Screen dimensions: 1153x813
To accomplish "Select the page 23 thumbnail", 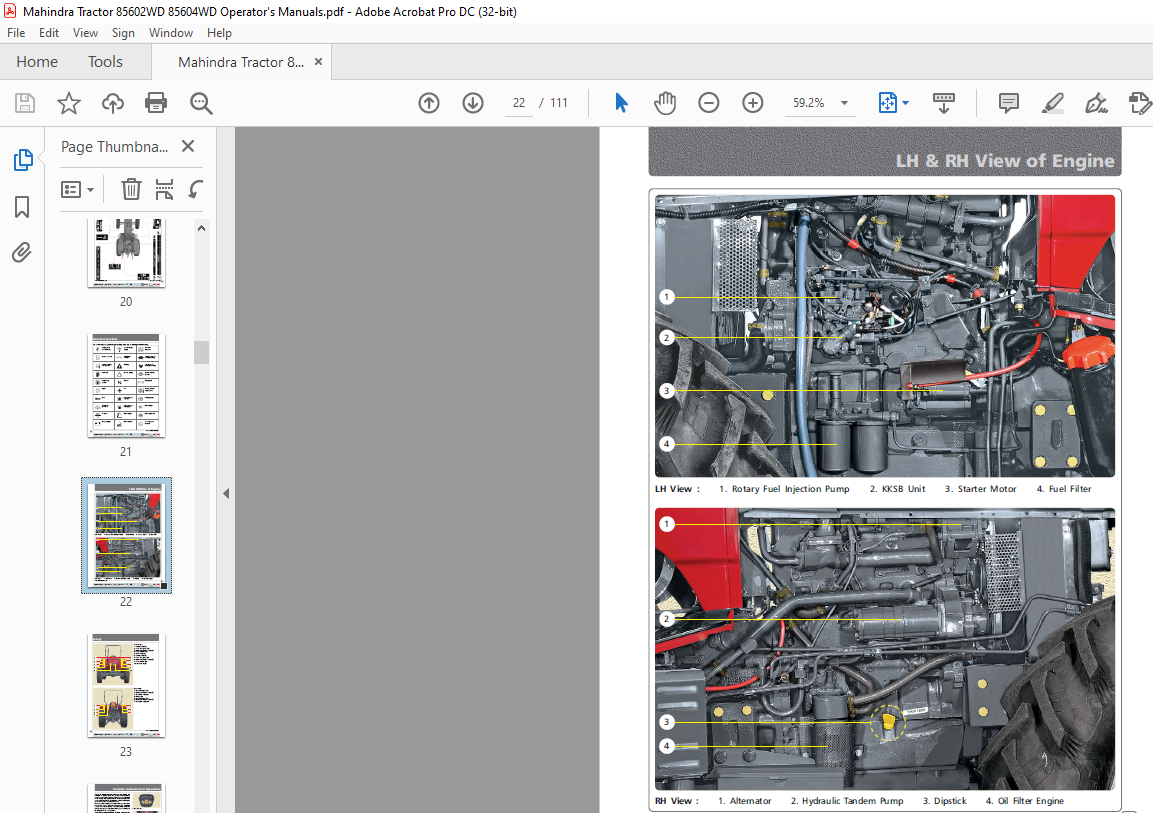I will [126, 686].
